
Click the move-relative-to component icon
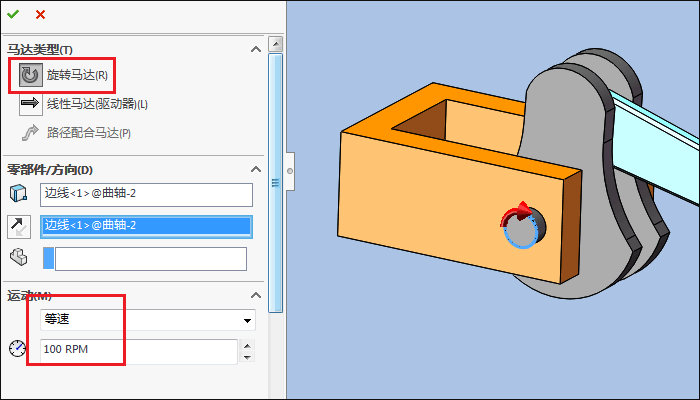pyautogui.click(x=18, y=258)
